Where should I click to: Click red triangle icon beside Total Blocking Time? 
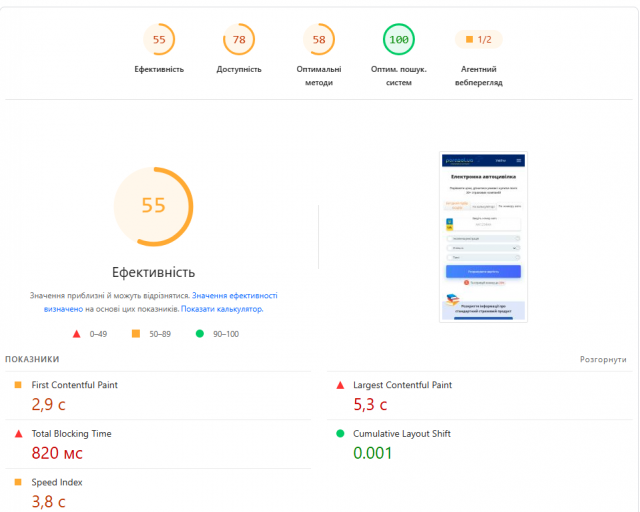pyautogui.click(x=18, y=433)
